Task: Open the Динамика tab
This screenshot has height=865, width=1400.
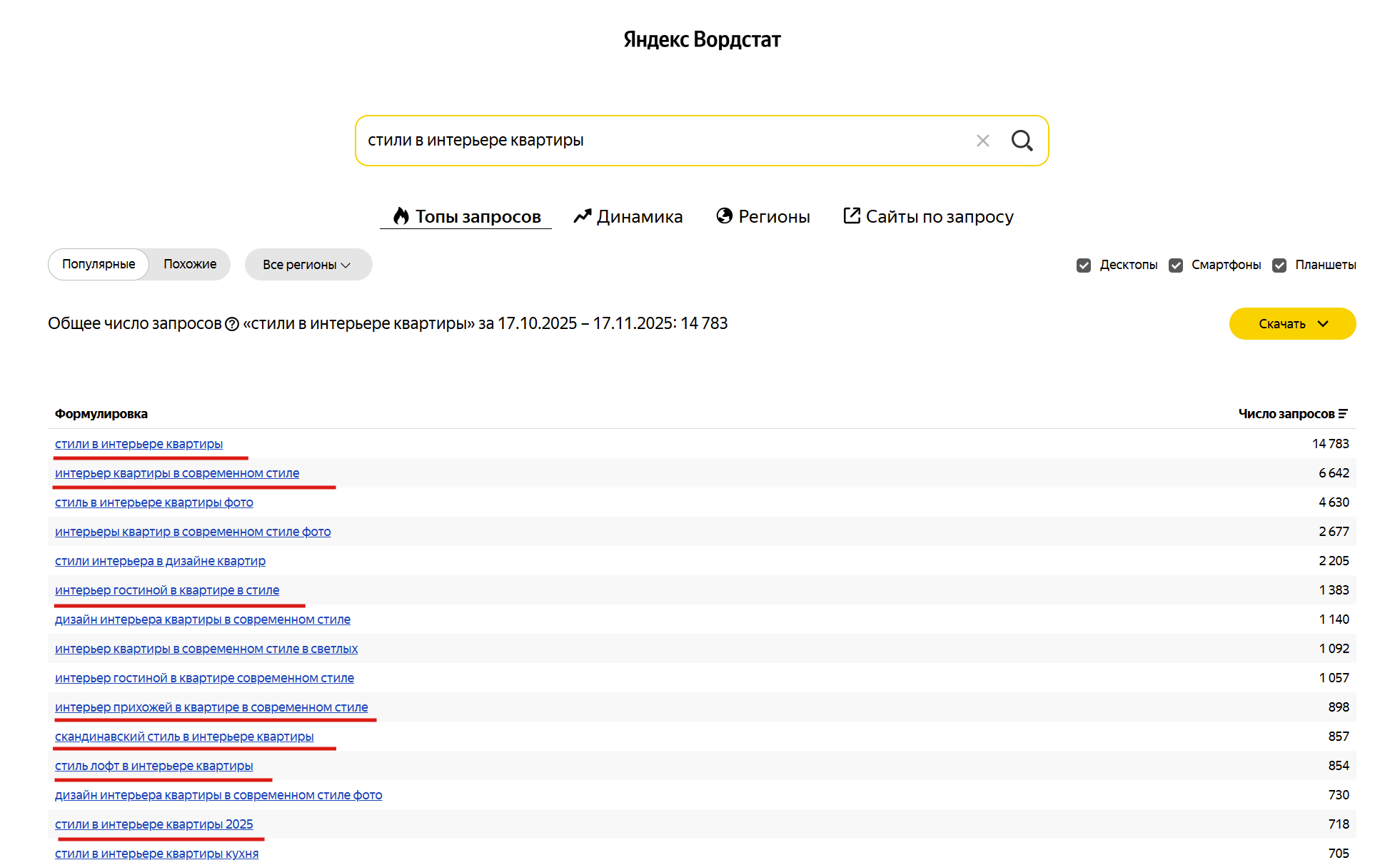Action: click(639, 216)
